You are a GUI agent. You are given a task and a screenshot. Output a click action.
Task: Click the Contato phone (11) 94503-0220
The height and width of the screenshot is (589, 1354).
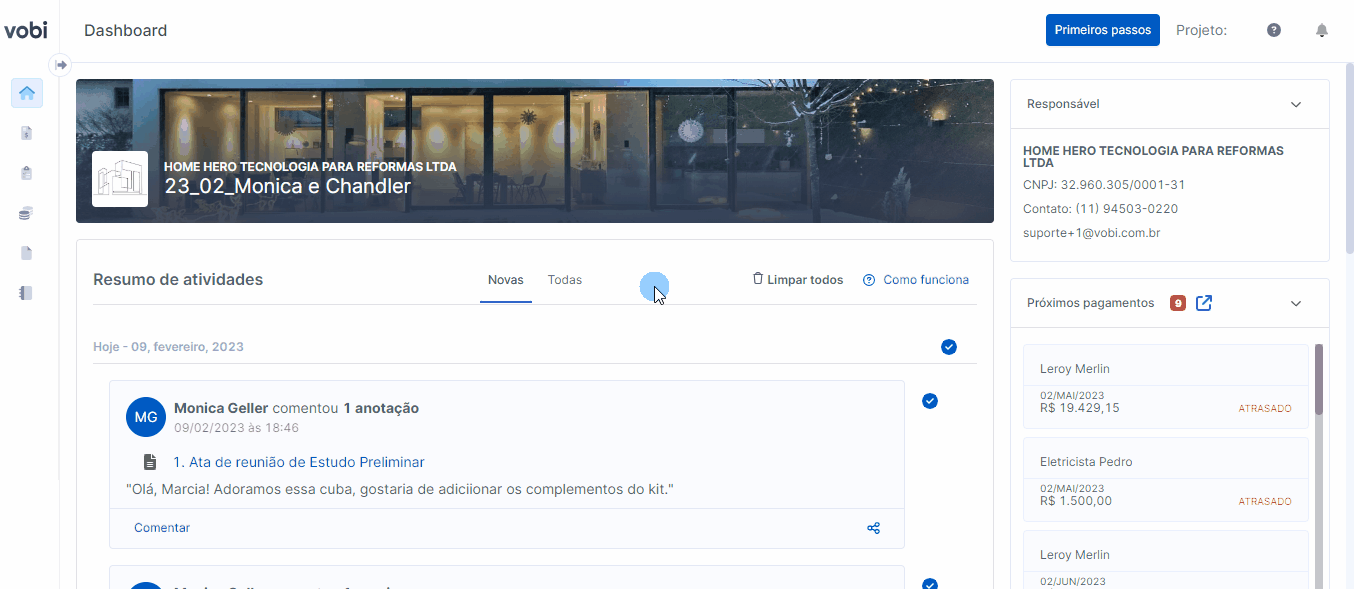pyautogui.click(x=1100, y=209)
